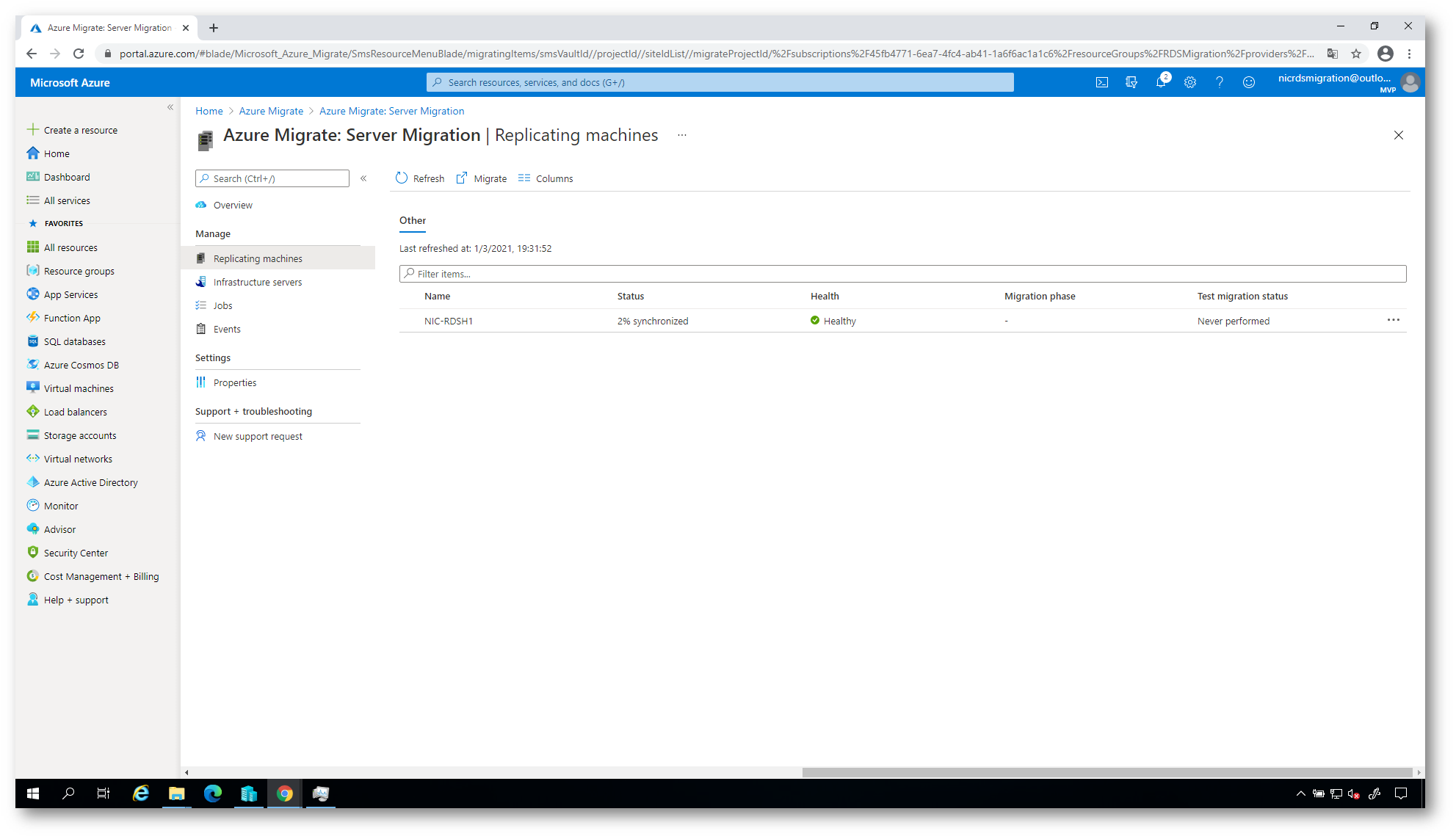Collapse the resource menu pane
Screen dimensions: 1456x839
tap(363, 178)
